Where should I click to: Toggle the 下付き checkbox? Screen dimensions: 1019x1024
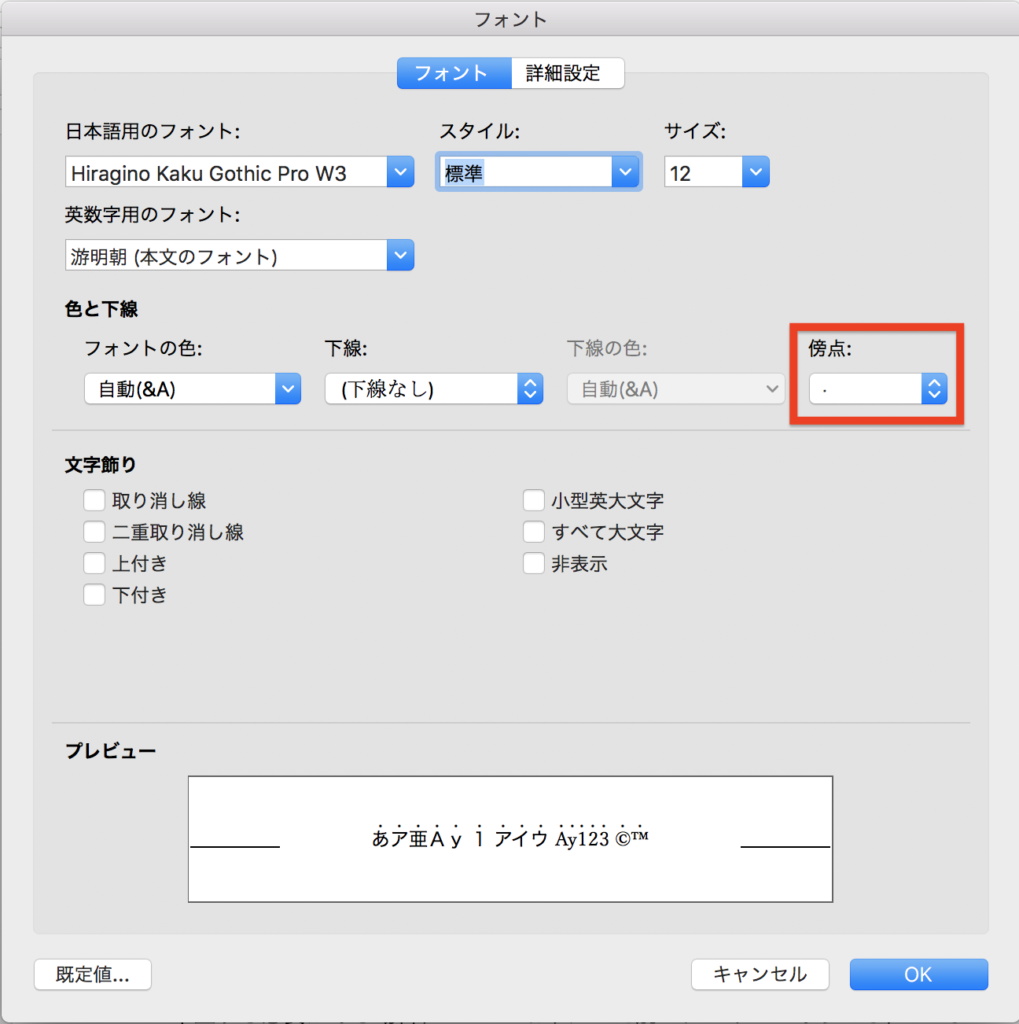94,594
